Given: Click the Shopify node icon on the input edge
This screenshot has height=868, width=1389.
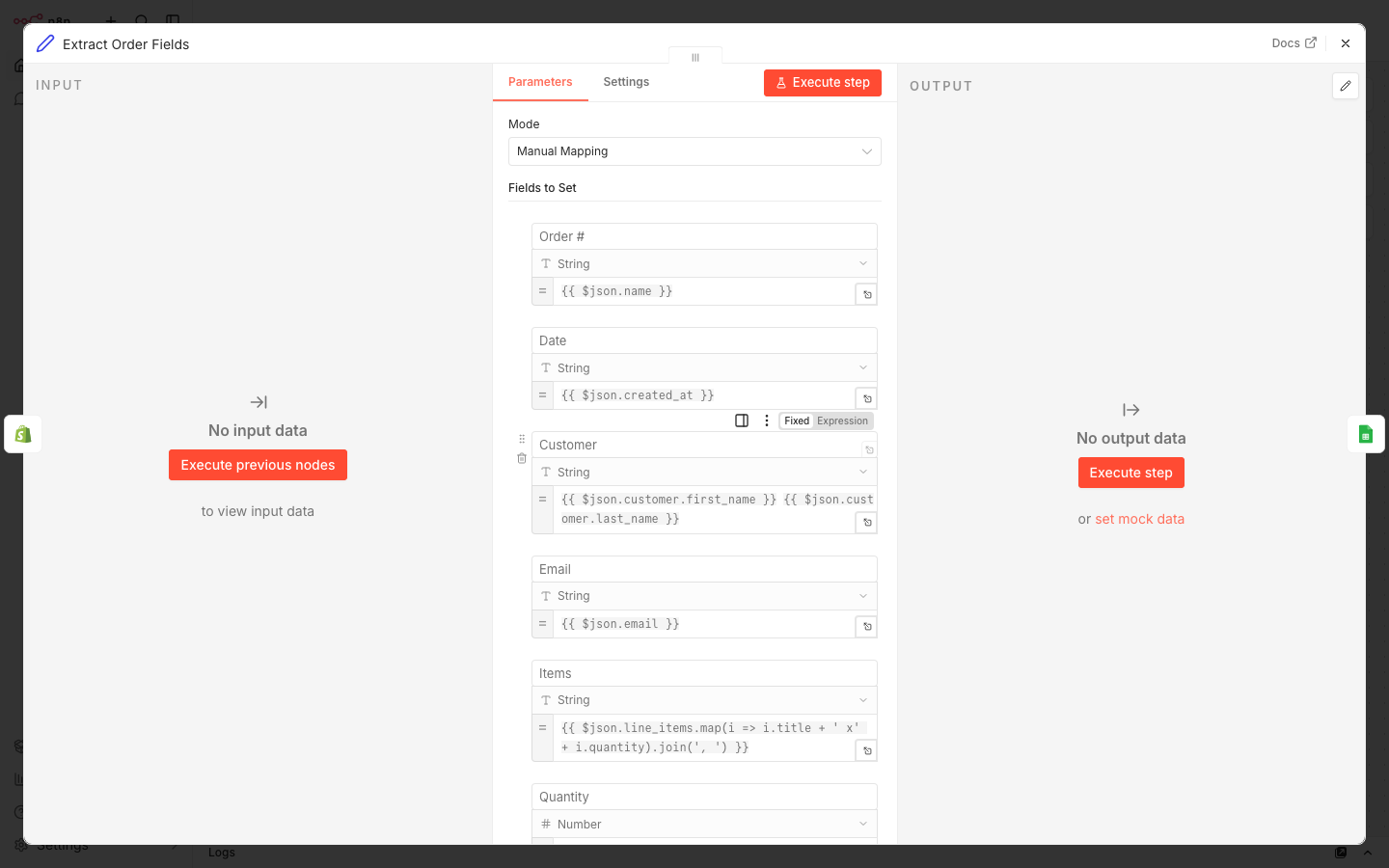Looking at the screenshot, I should [21, 434].
